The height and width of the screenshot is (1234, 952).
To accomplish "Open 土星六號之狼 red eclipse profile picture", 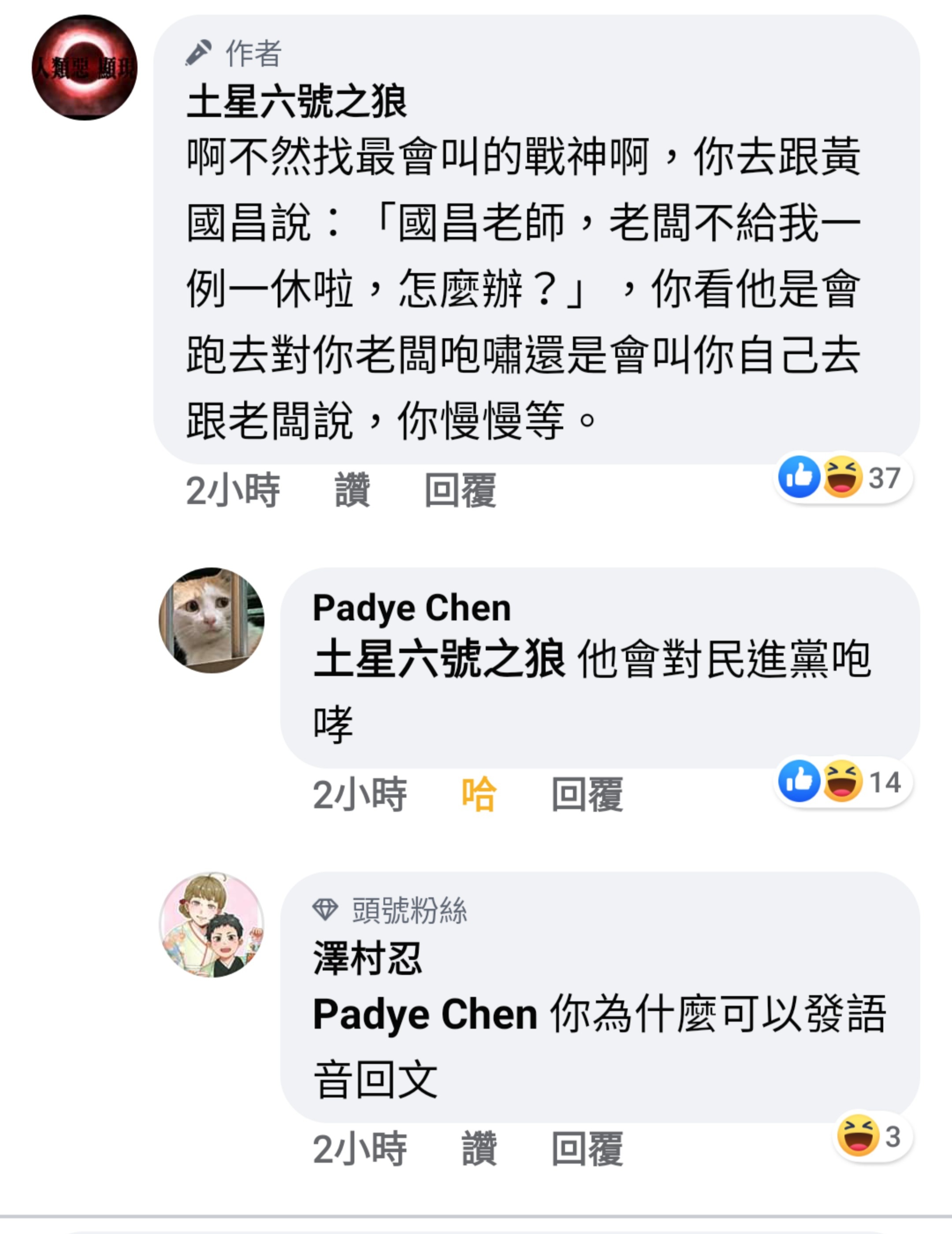I will (x=84, y=67).
